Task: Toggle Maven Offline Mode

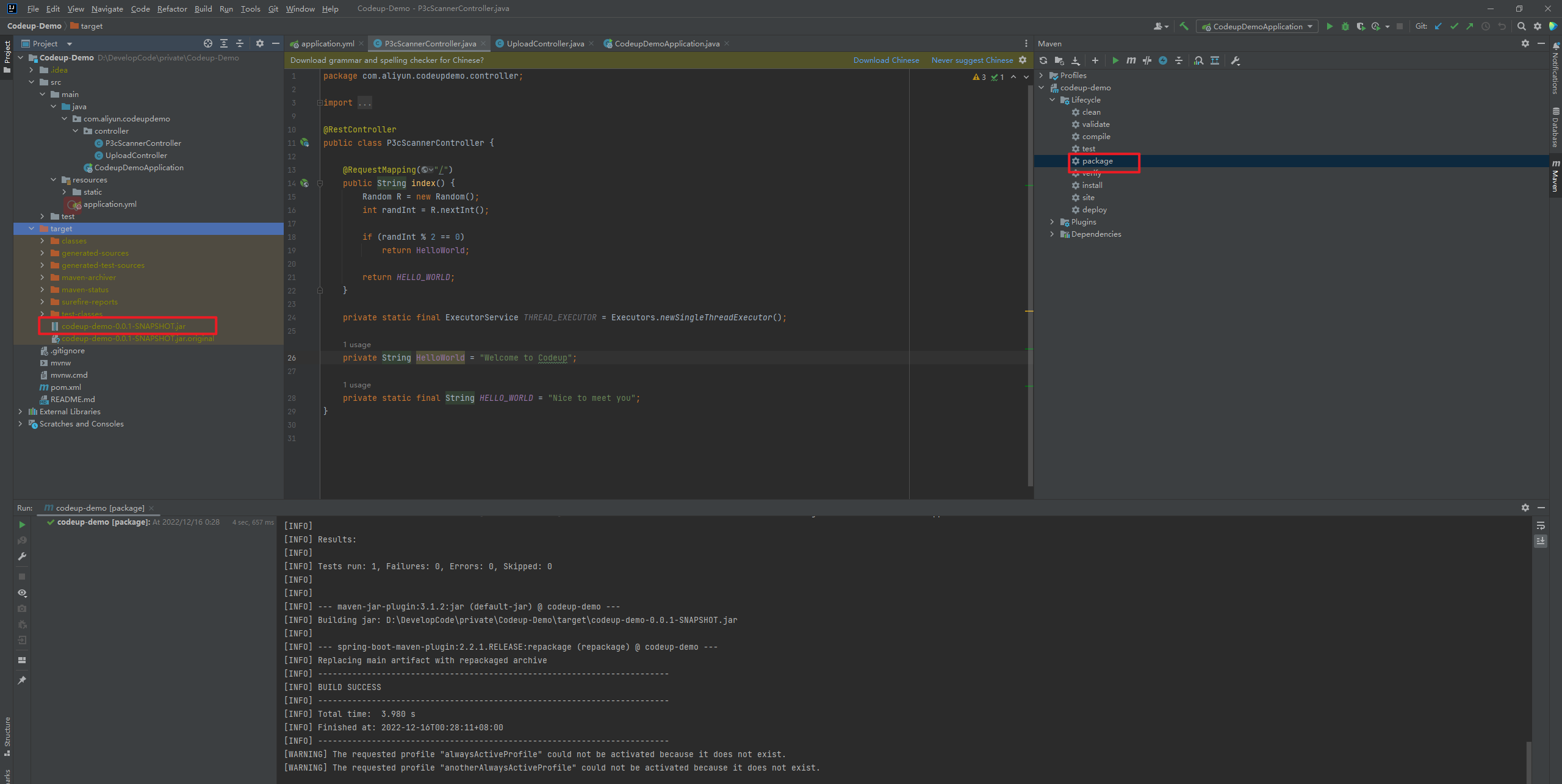Action: point(1147,60)
